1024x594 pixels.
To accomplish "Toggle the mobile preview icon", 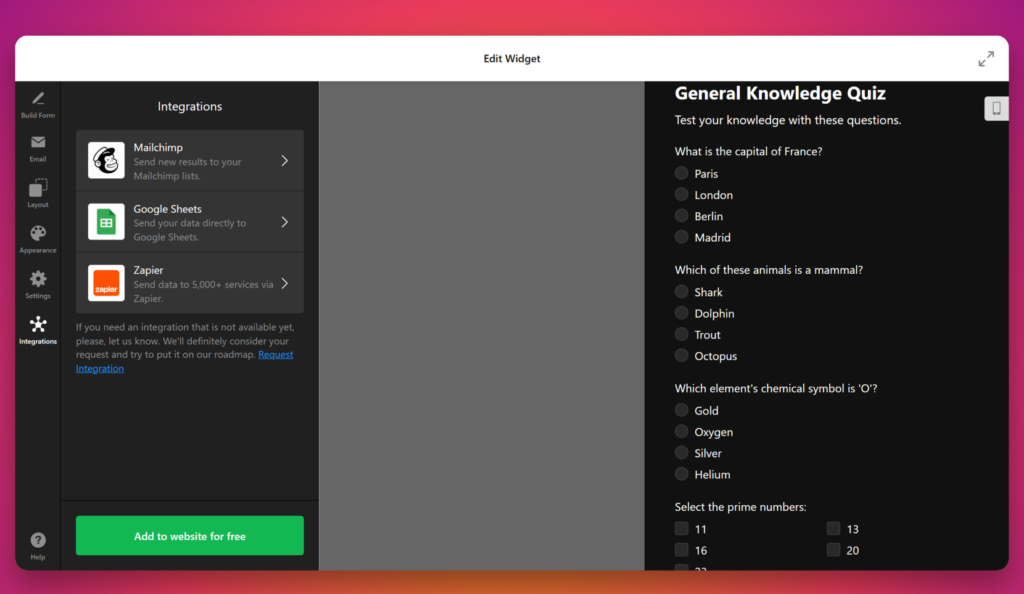I will coord(996,108).
